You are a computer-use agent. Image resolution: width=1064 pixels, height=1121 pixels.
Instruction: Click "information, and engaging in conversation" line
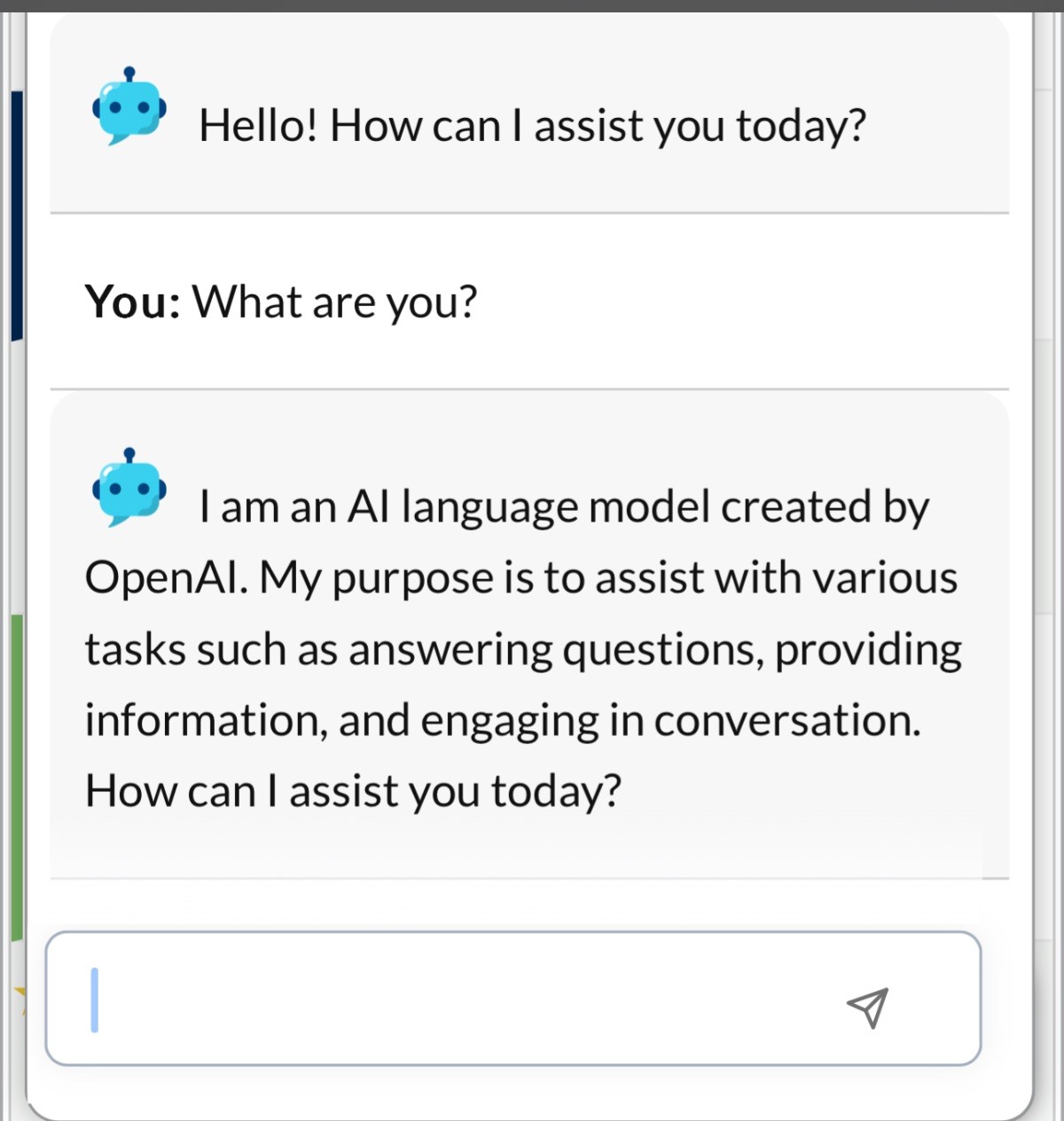(x=502, y=721)
